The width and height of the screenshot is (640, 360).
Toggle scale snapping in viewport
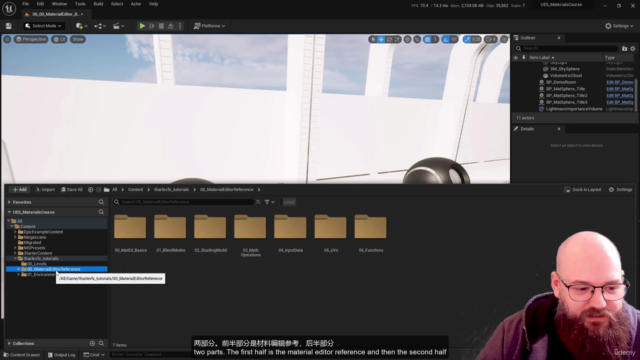(467, 39)
